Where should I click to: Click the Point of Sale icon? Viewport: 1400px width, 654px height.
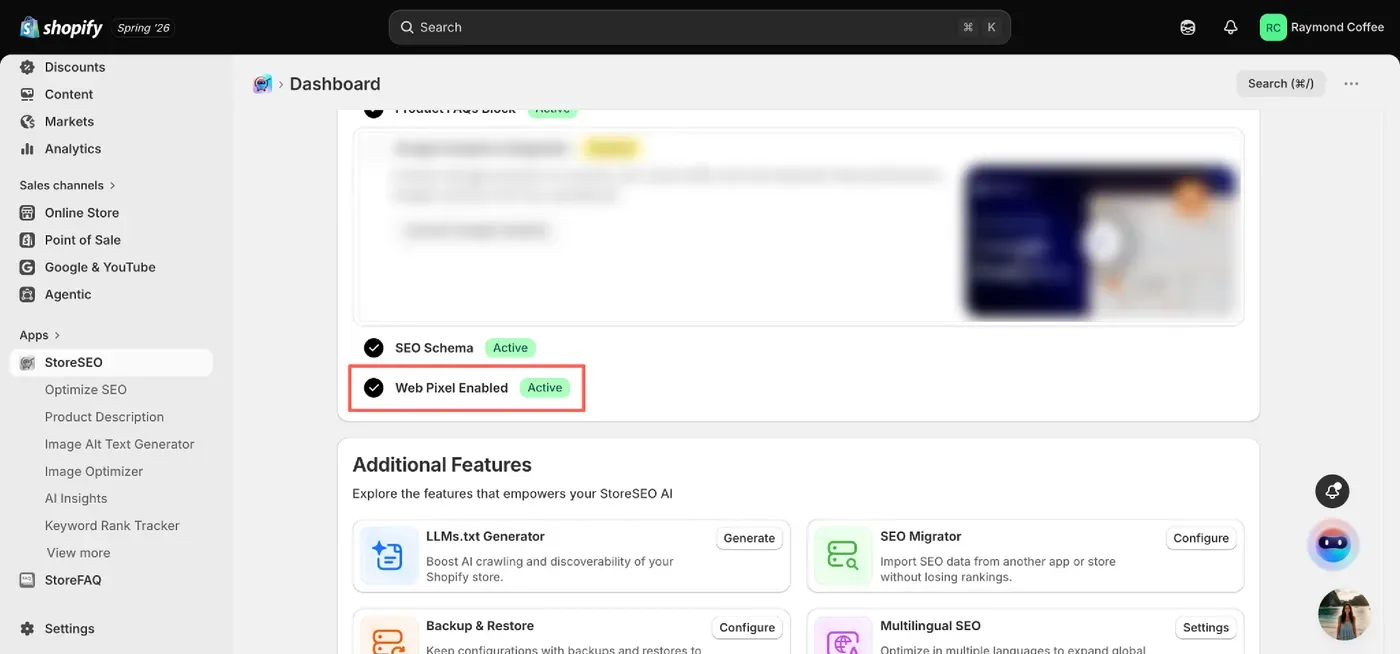click(27, 240)
